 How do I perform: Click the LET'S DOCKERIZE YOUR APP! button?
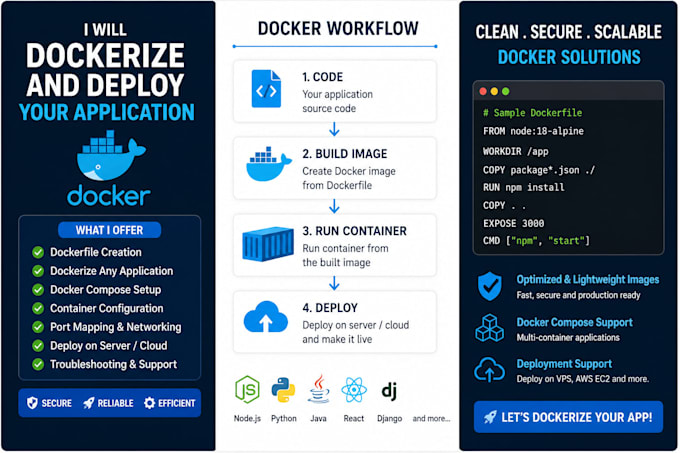pyautogui.click(x=569, y=417)
